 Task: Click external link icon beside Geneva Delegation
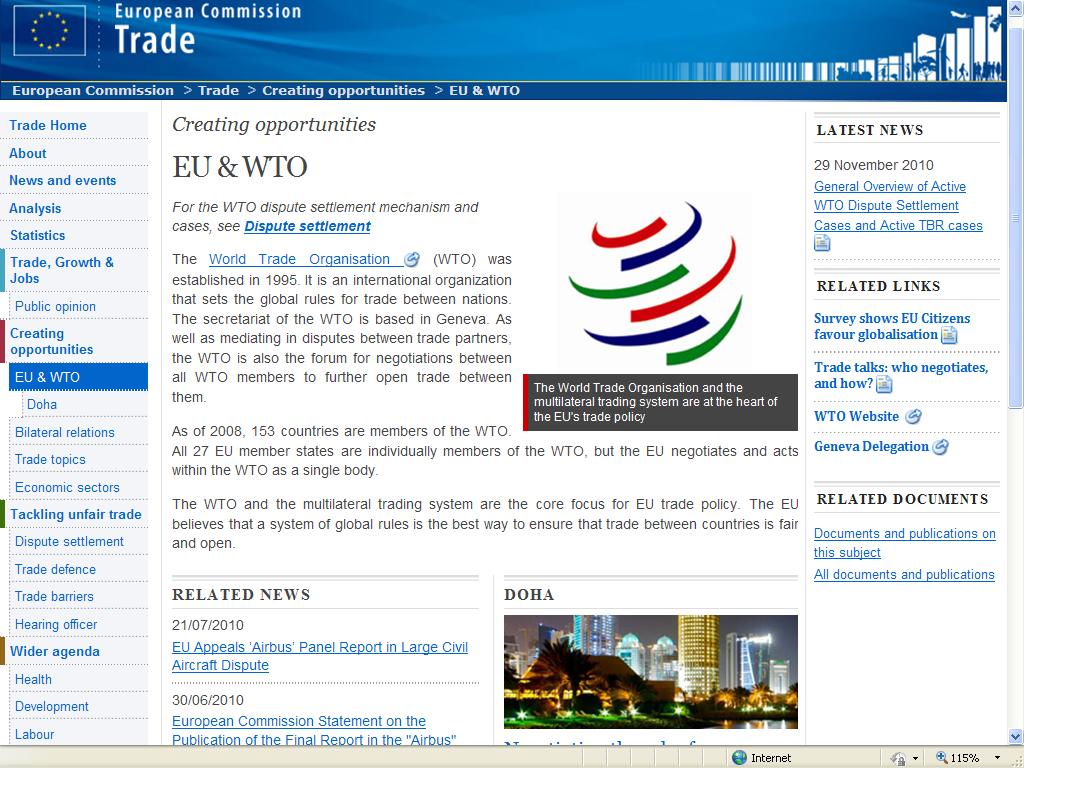pos(940,448)
